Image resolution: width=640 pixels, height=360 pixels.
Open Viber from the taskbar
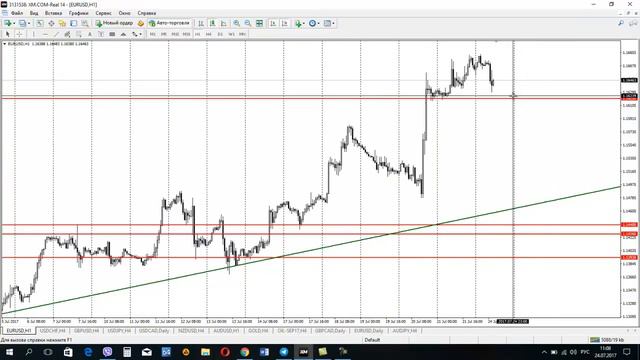[x=107, y=352]
